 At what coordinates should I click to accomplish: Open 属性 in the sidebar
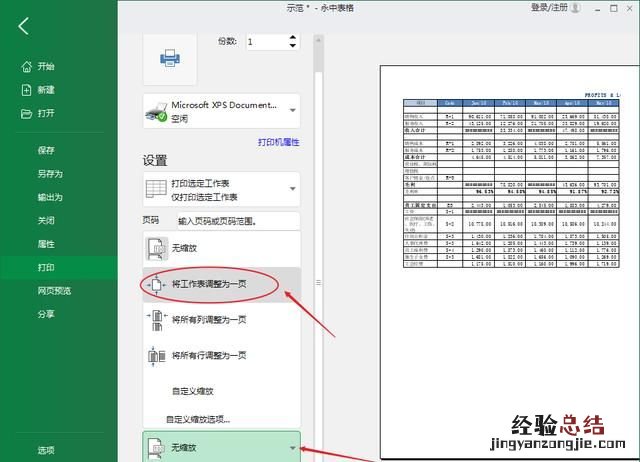(x=46, y=244)
